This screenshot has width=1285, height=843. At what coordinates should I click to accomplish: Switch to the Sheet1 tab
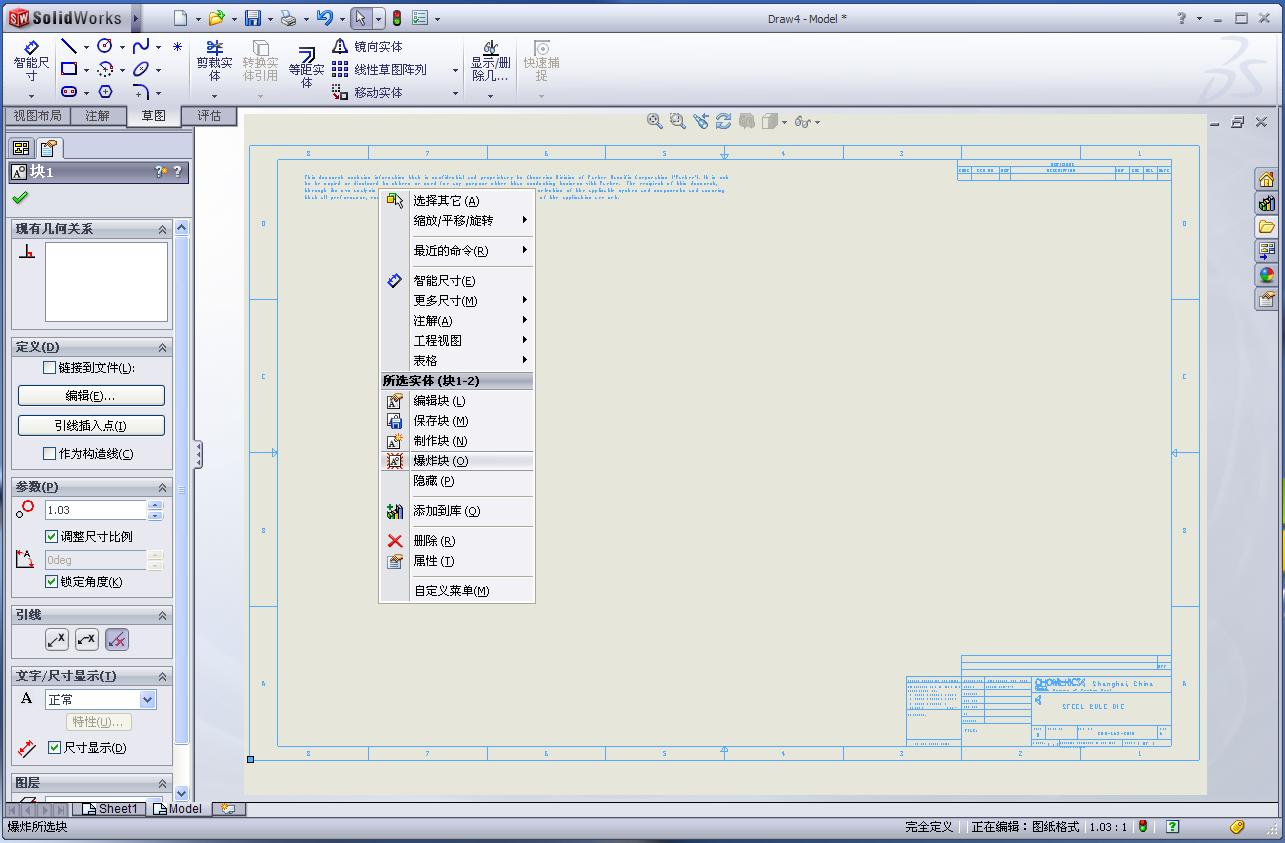[110, 809]
